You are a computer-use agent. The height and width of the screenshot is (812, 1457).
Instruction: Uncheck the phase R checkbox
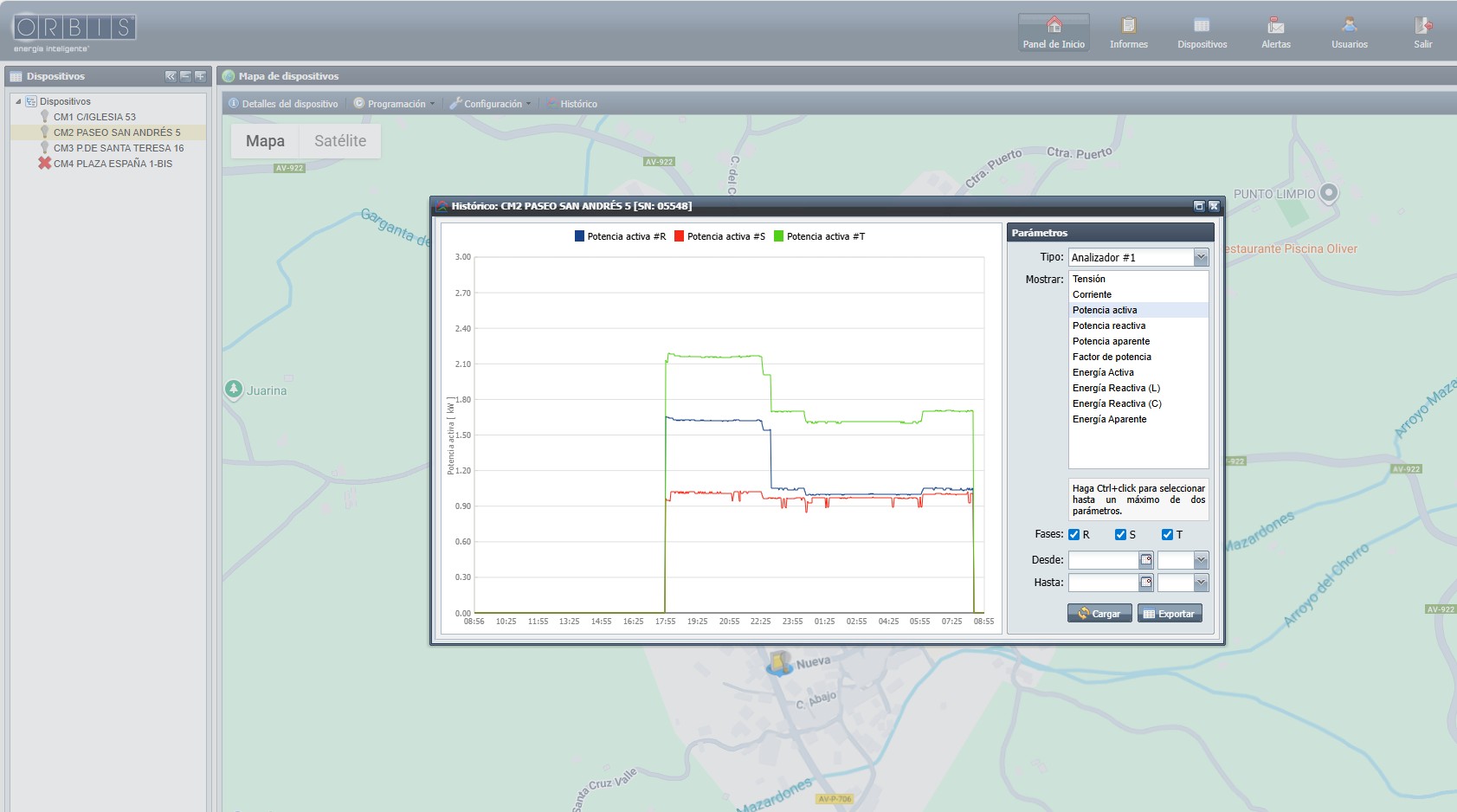coord(1074,535)
